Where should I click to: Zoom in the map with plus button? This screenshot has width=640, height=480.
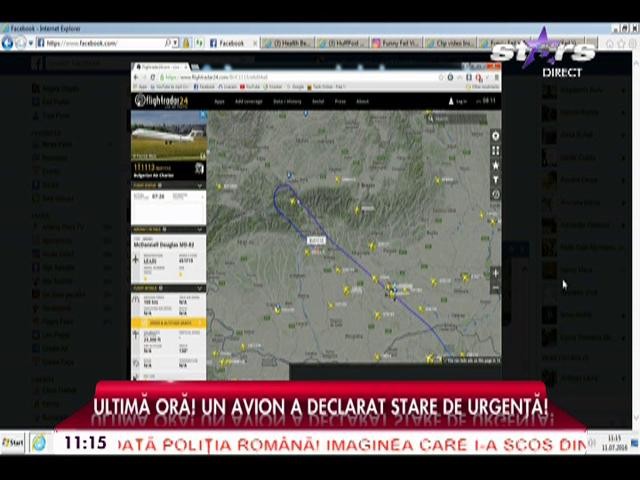click(496, 273)
